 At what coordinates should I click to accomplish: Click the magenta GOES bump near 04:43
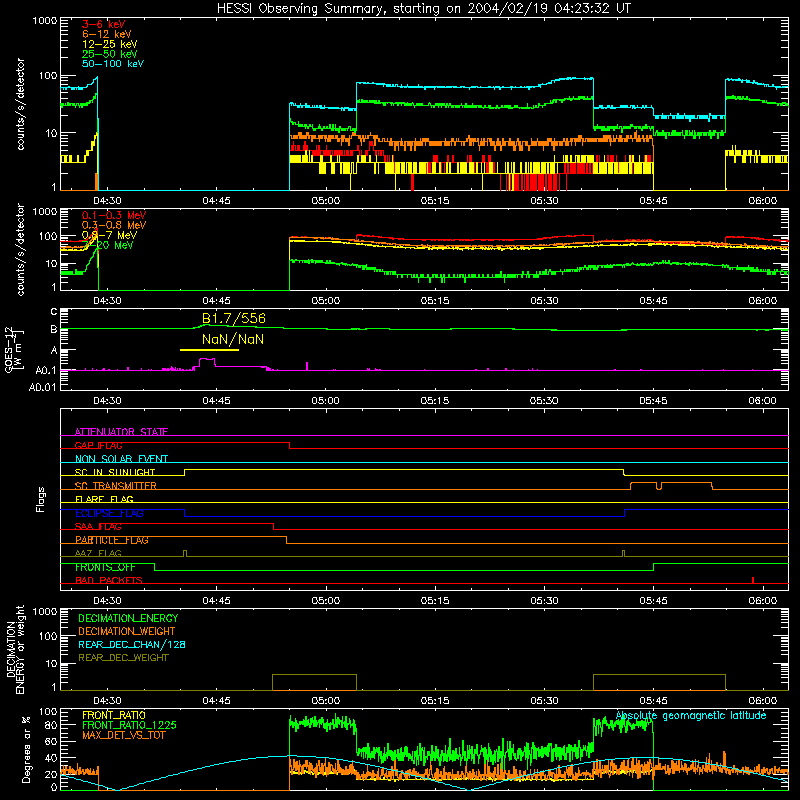click(207, 362)
